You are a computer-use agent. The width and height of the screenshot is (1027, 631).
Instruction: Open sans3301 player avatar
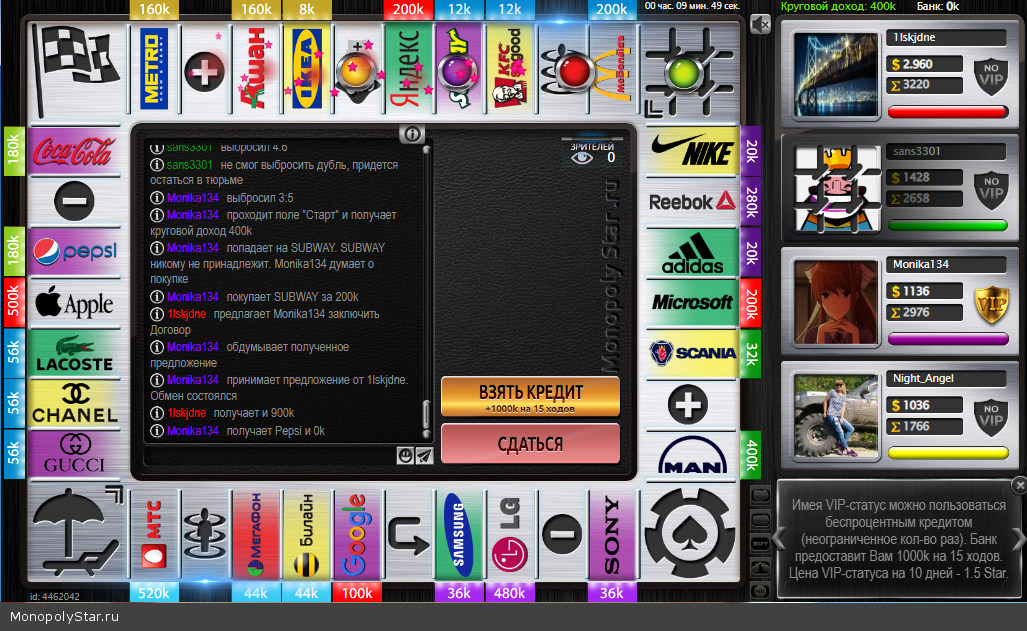(x=835, y=189)
